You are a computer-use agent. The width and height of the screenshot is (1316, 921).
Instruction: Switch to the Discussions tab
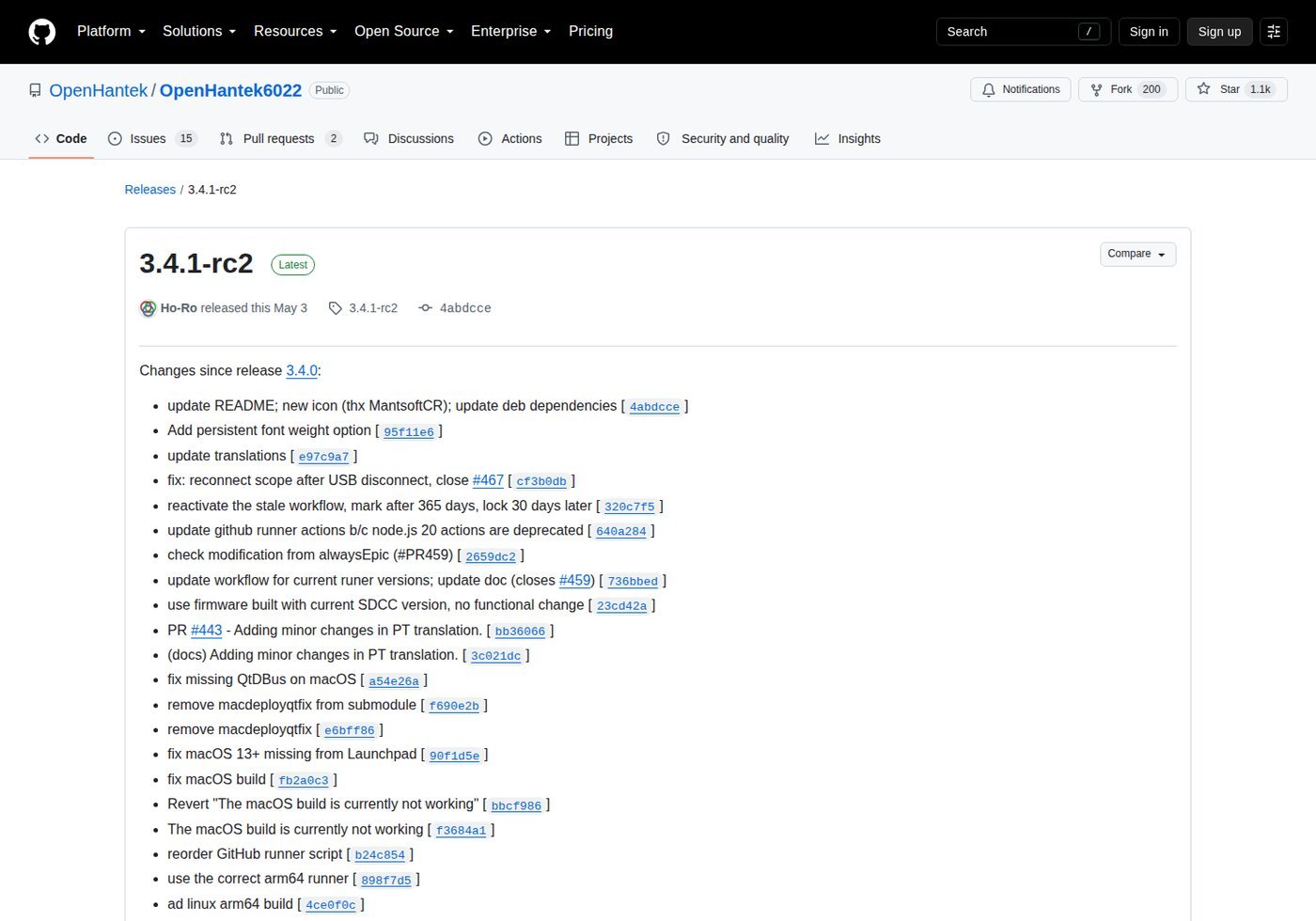409,138
